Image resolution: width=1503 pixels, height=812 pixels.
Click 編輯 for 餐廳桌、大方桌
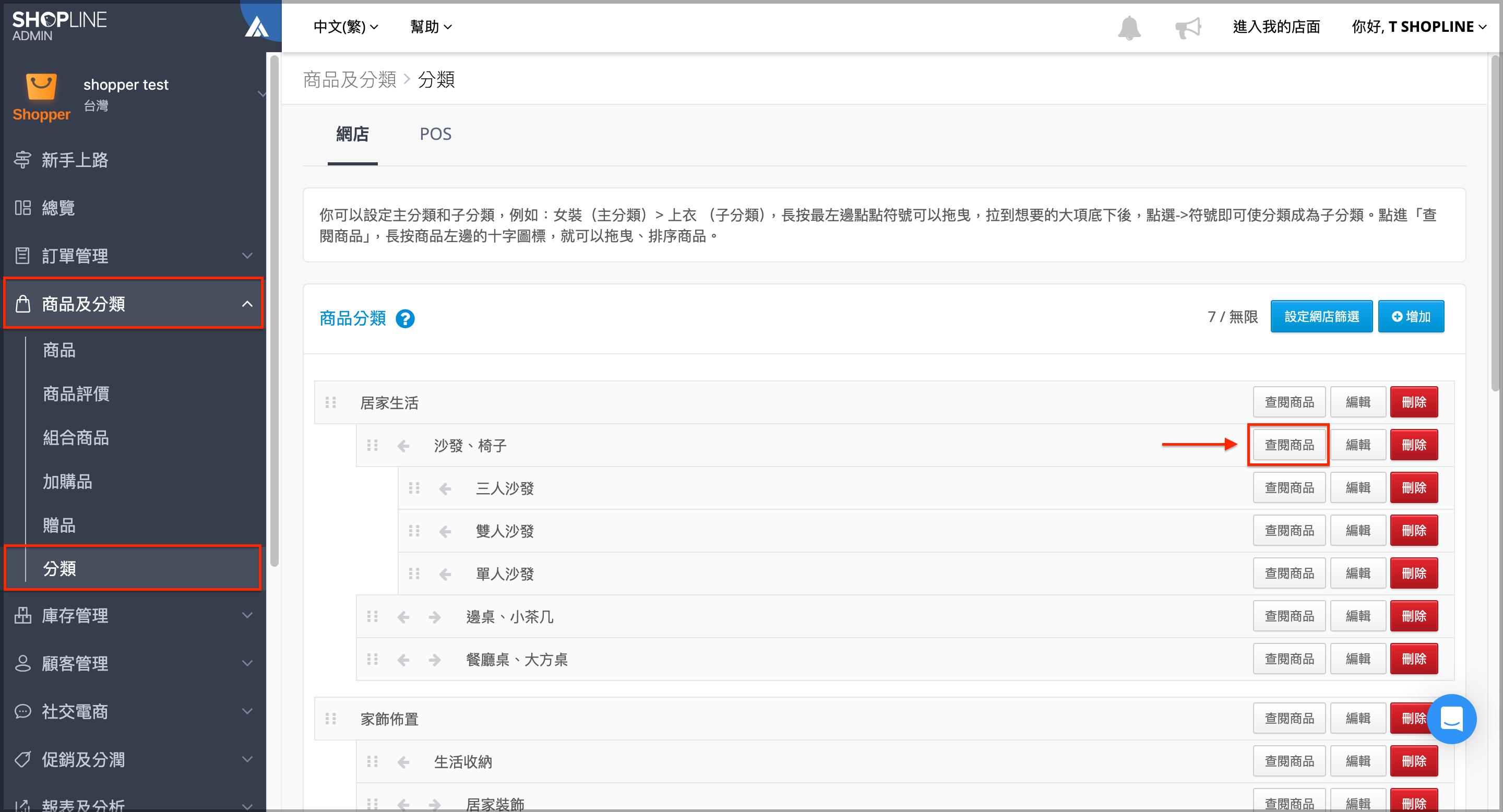pos(1358,659)
